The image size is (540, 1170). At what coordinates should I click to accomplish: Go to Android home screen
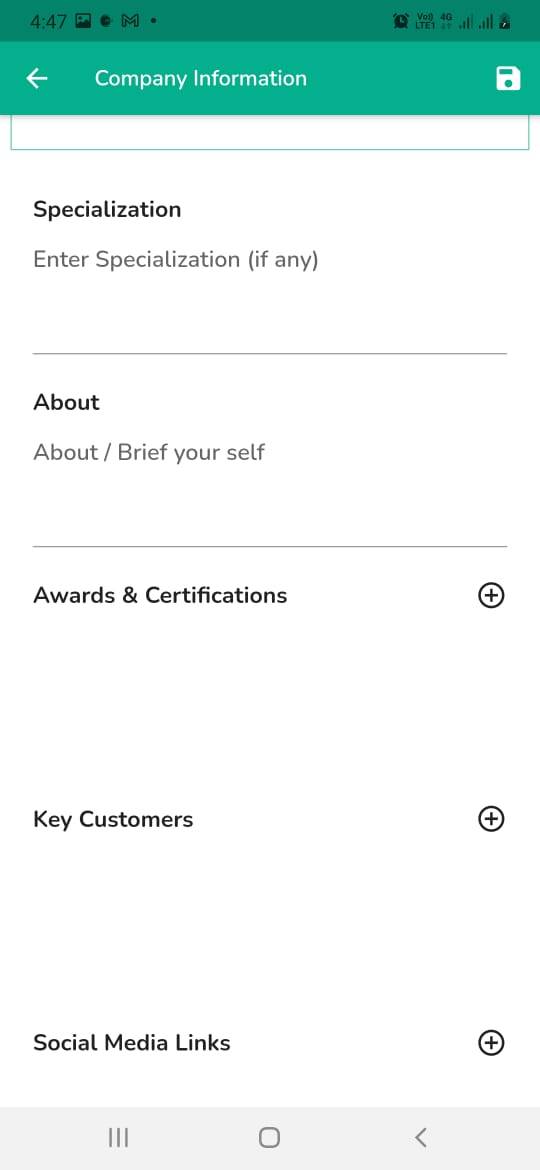click(x=269, y=1137)
